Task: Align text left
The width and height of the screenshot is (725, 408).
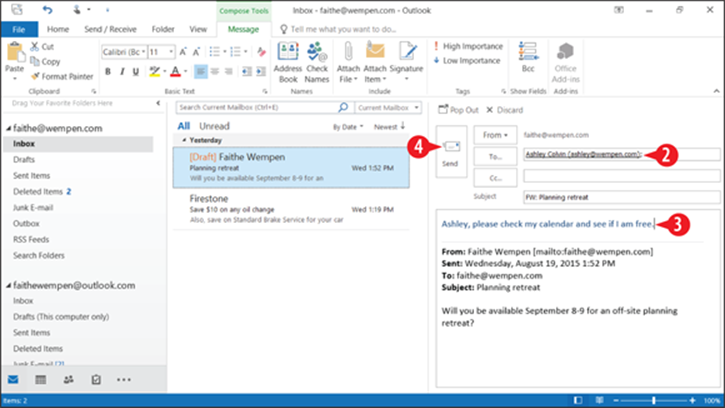Action: coord(200,71)
